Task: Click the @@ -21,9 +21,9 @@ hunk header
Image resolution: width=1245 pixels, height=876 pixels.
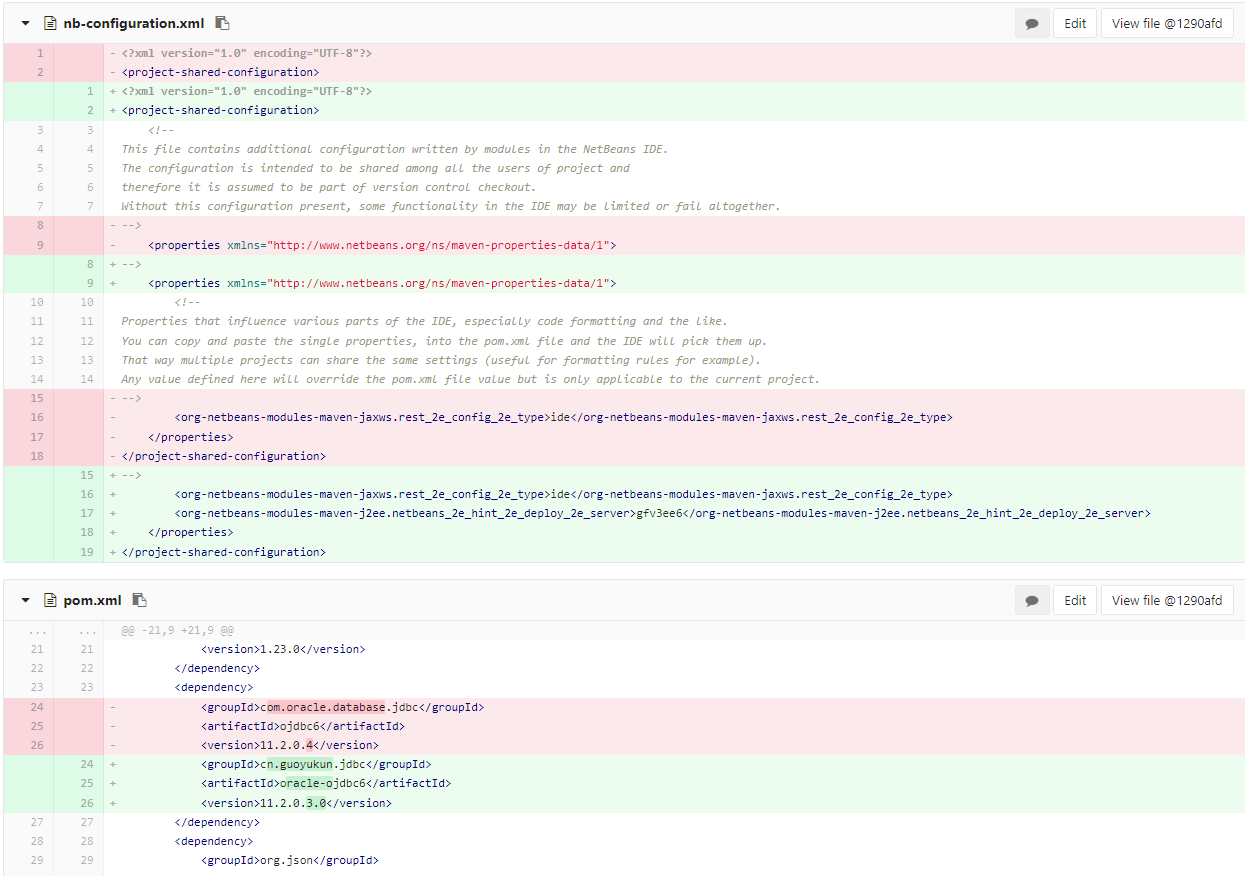Action: pos(178,631)
